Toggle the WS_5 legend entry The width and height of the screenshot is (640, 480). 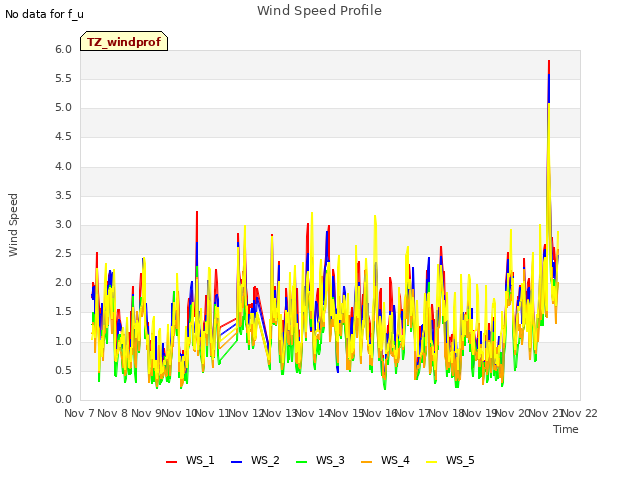[x=450, y=460]
